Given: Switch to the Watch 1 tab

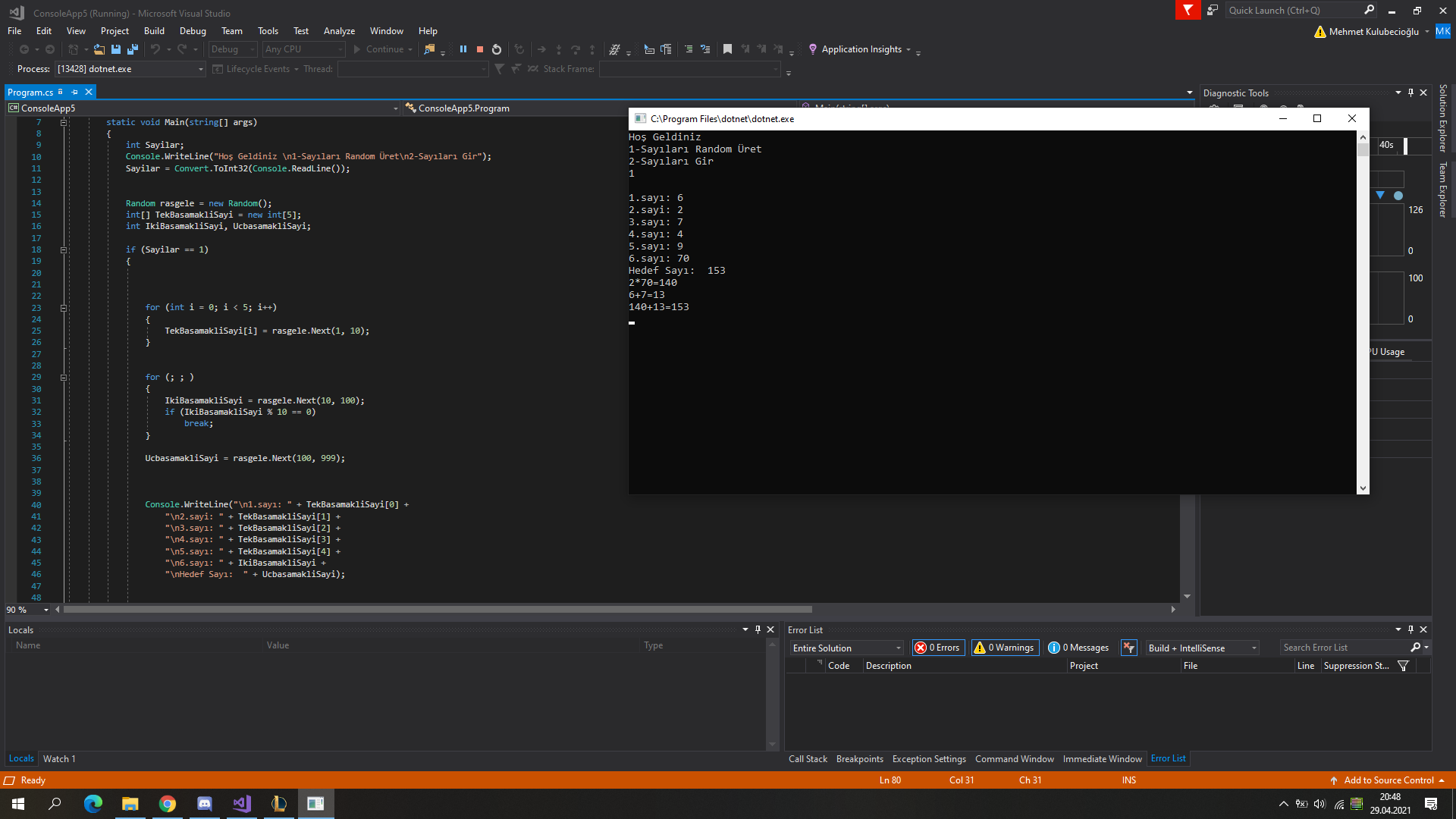Looking at the screenshot, I should pos(59,758).
